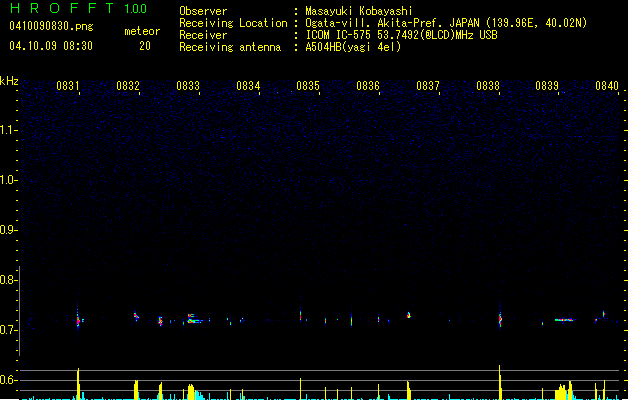Screen dimensions: 629x400
Task: Click the Ogata-vill. Akita-Pref. JAPAN location text
Action: point(446,23)
